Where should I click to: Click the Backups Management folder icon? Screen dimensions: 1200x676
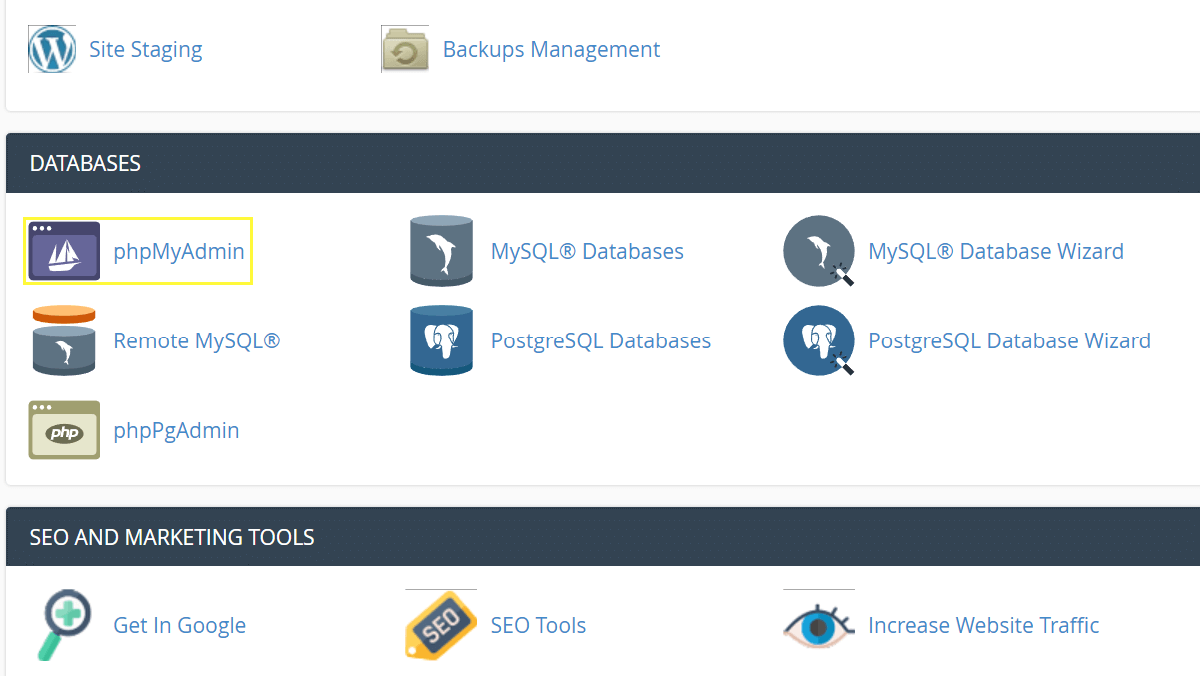pyautogui.click(x=405, y=49)
